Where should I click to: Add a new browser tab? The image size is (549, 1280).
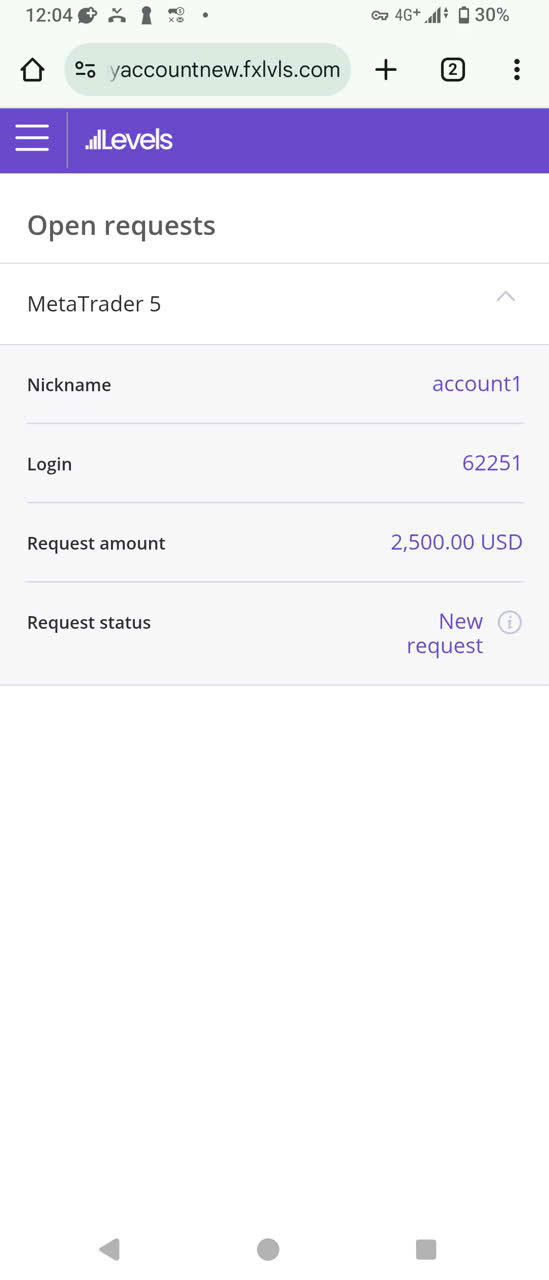(386, 69)
